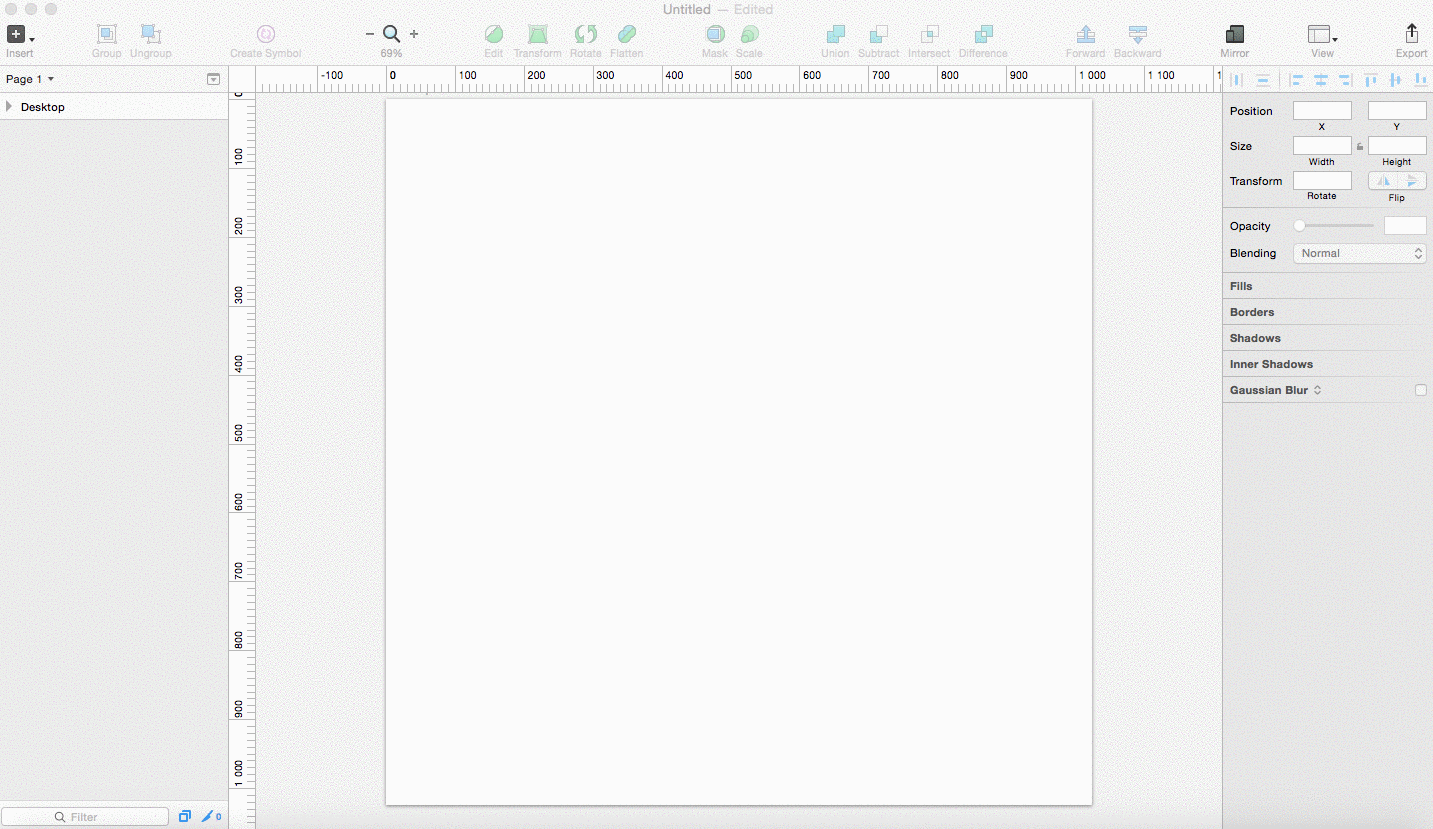The image size is (1433, 829).
Task: Click the Fills section header
Action: (1241, 286)
